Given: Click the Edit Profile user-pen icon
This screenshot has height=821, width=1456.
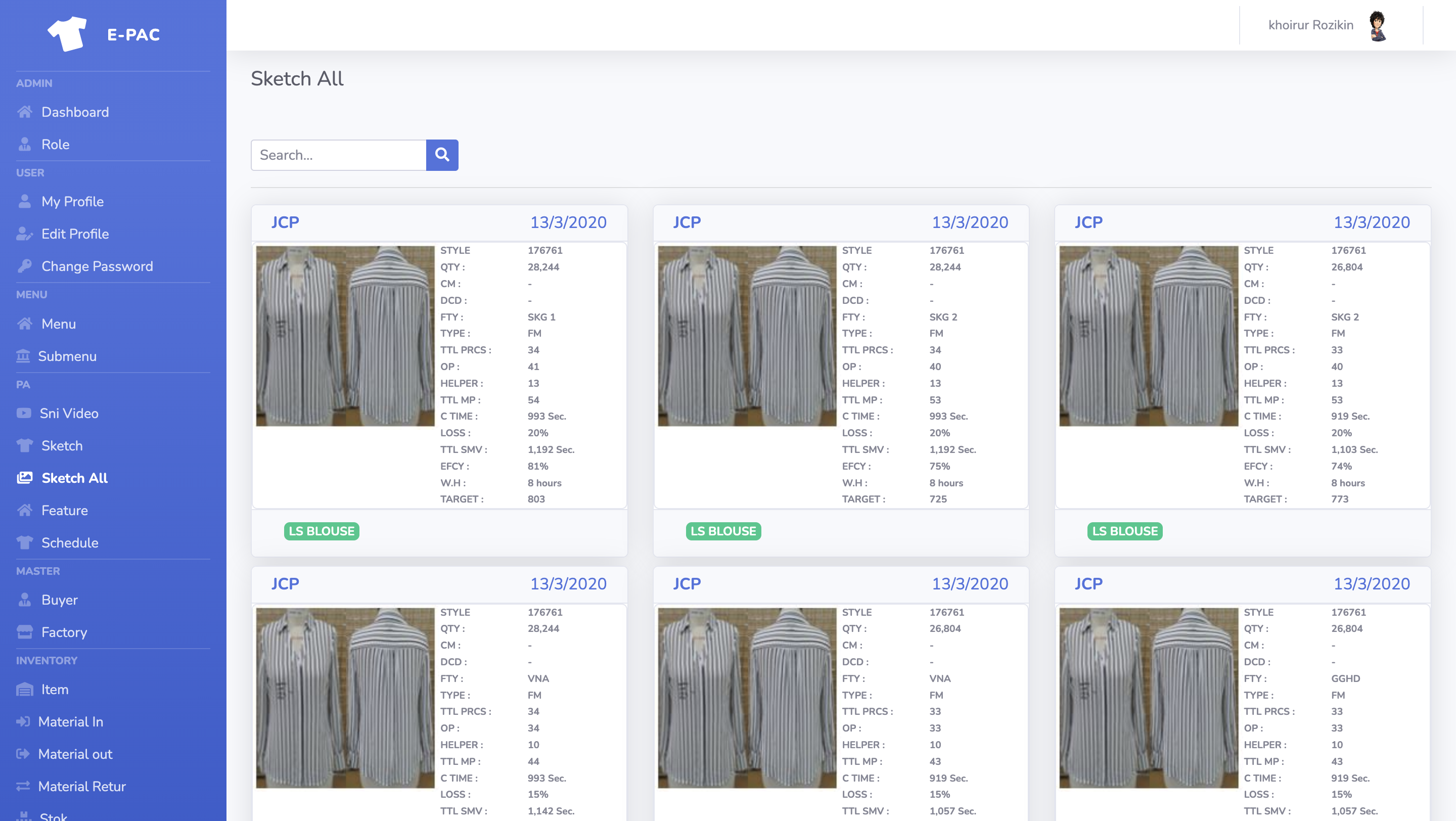Looking at the screenshot, I should coord(24,234).
